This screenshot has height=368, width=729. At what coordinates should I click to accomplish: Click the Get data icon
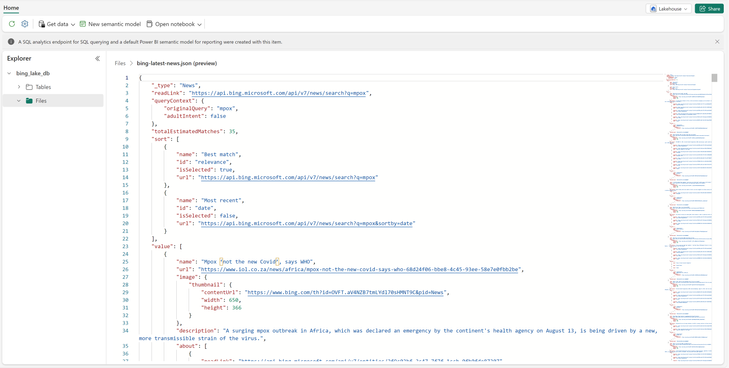41,24
